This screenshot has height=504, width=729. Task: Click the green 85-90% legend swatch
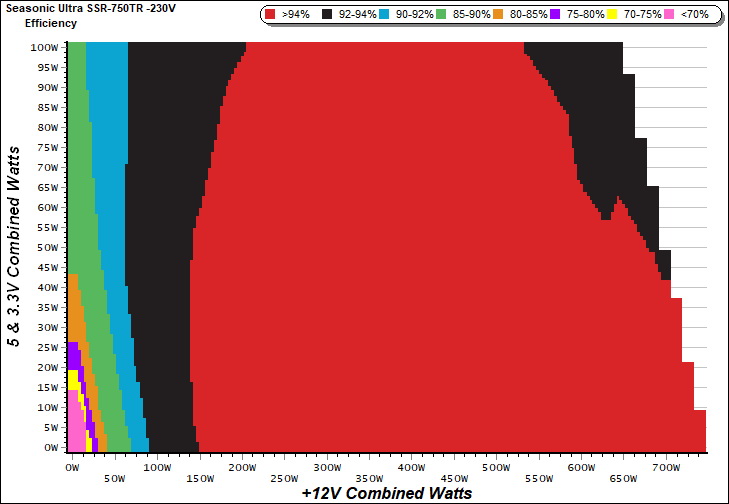coord(442,15)
